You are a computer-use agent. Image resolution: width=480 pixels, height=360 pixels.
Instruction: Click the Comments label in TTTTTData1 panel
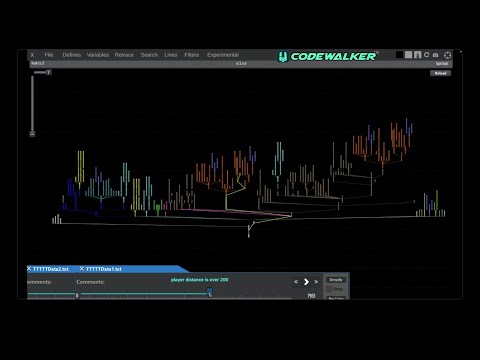point(90,282)
